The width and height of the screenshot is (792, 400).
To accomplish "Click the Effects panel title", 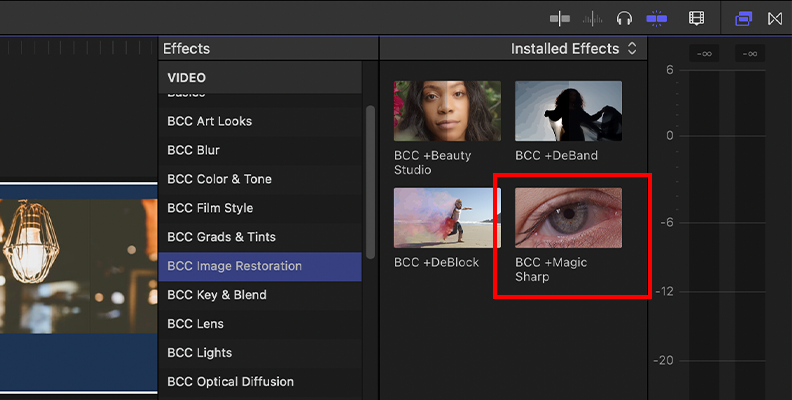I will click(186, 48).
